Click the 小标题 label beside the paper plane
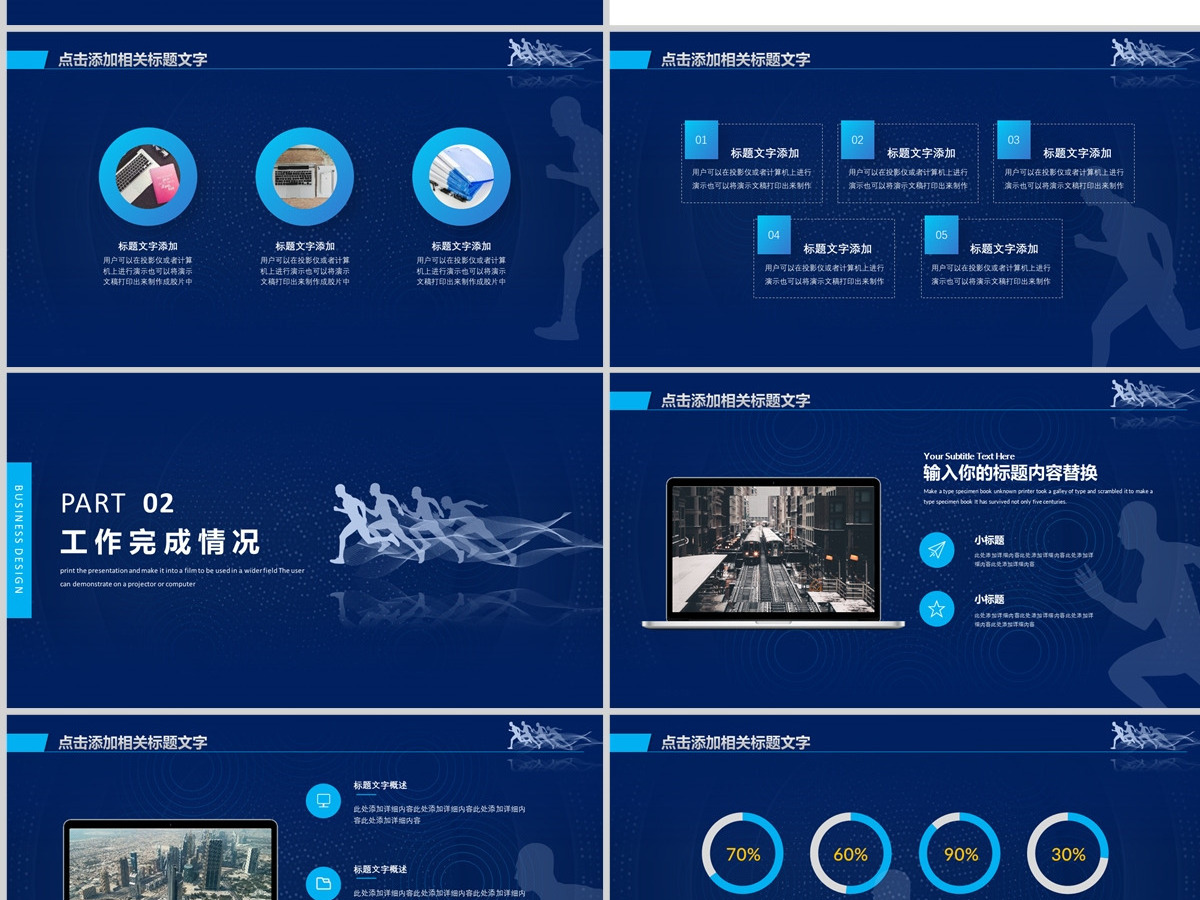Screen dimensions: 1200x900 989,540
